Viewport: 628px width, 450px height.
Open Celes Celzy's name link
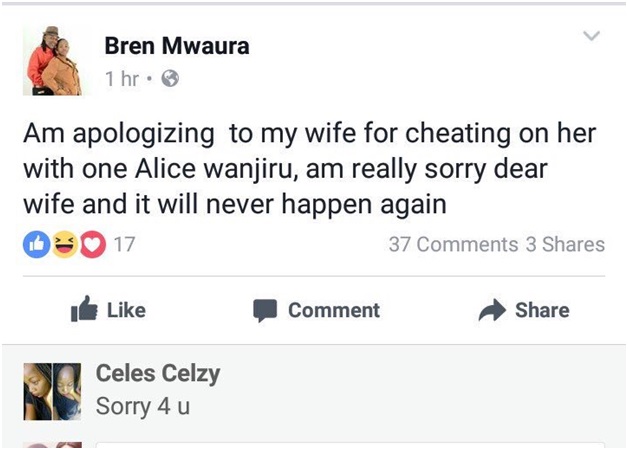(x=158, y=374)
